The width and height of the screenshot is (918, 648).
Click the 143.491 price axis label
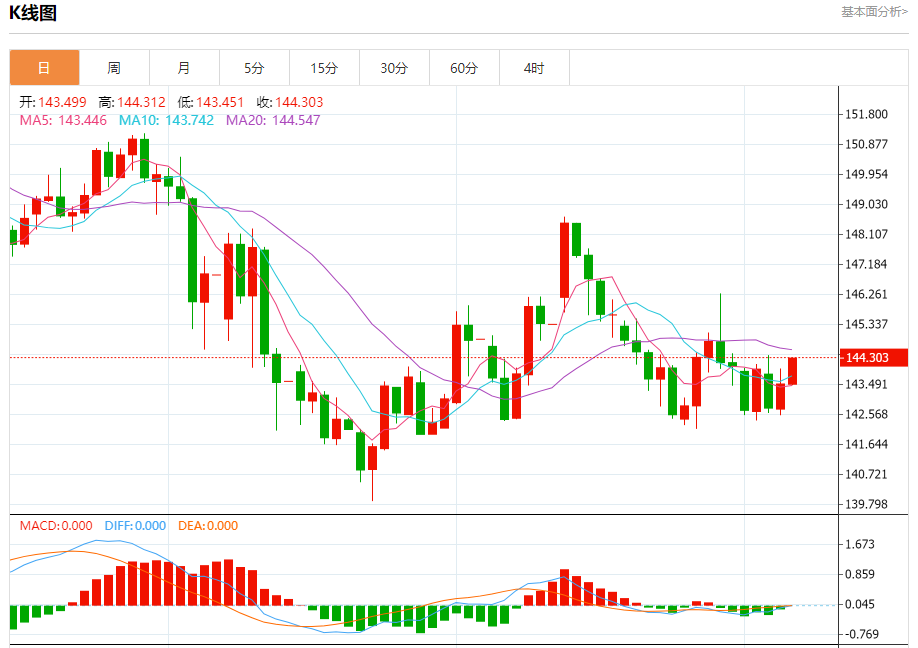pos(866,385)
